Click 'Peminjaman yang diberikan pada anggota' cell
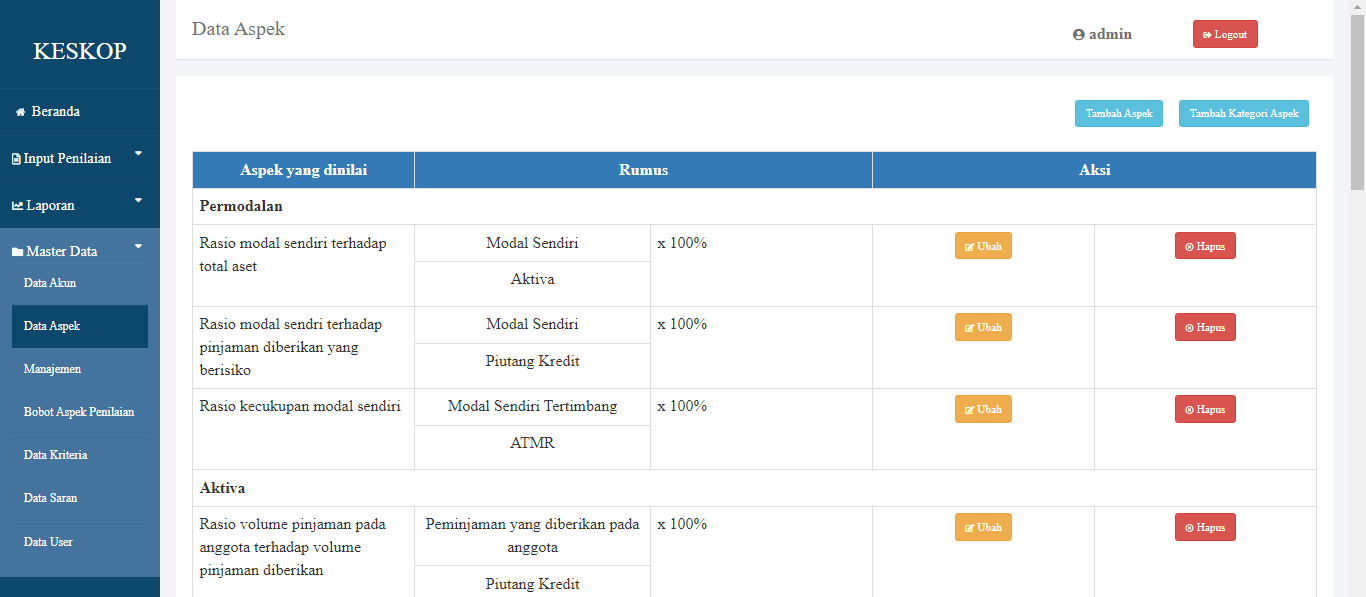Screen dimensions: 1366x597 click(532, 536)
